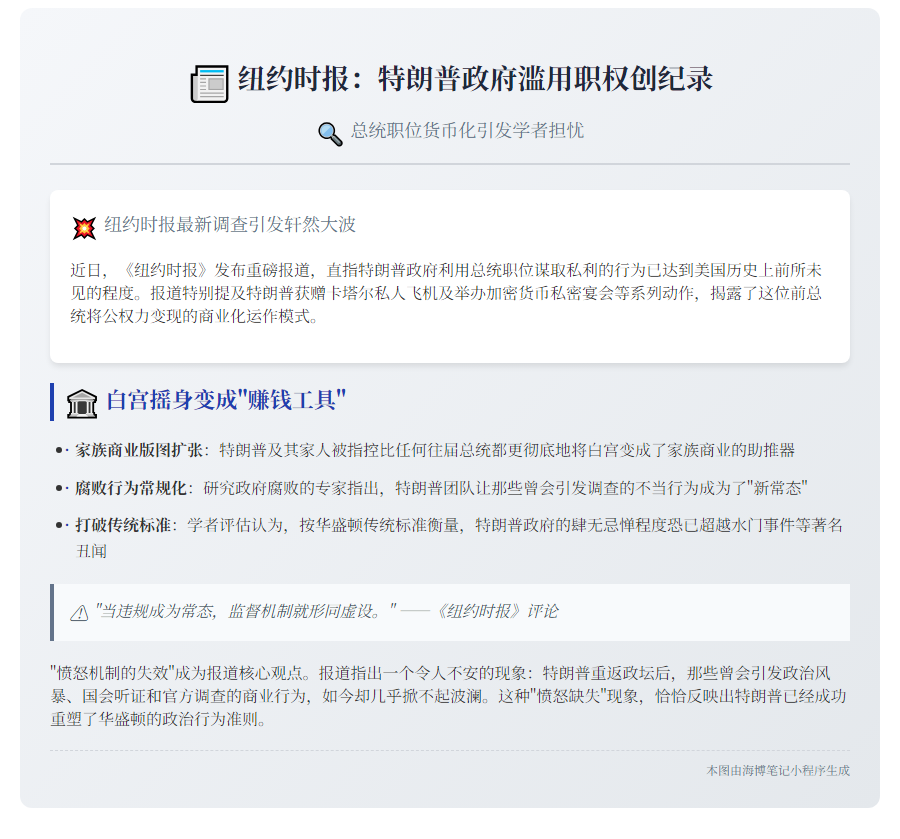Click the warning triangle icon in the quote block
900x839 pixels.
79,613
